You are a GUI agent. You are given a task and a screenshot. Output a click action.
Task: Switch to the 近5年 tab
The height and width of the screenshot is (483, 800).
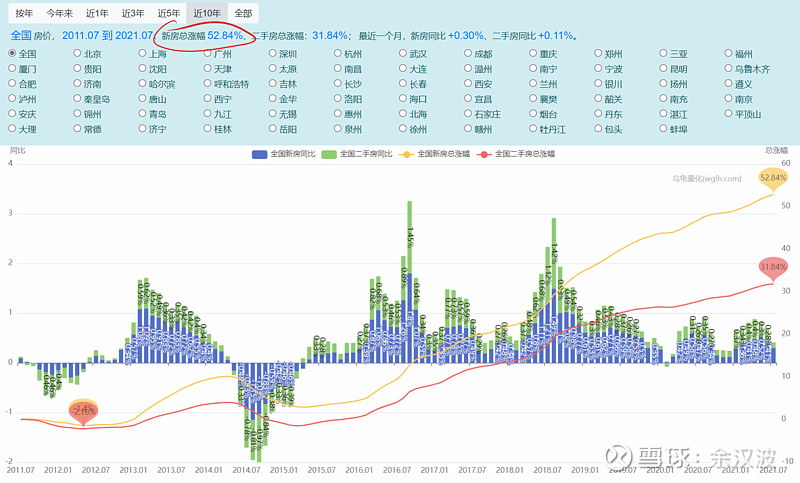[x=169, y=13]
